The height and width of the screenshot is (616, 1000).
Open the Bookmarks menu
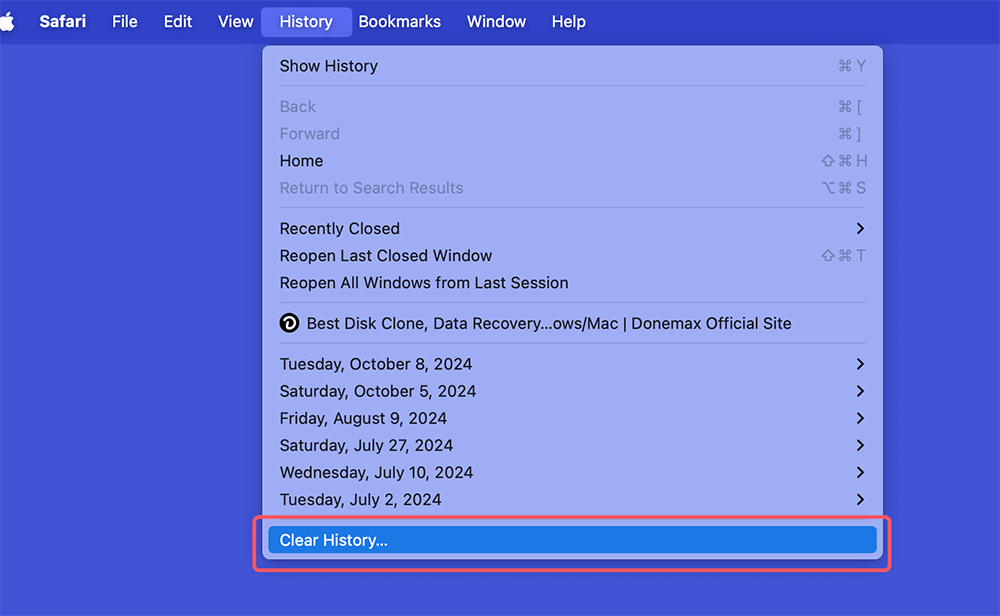click(399, 21)
